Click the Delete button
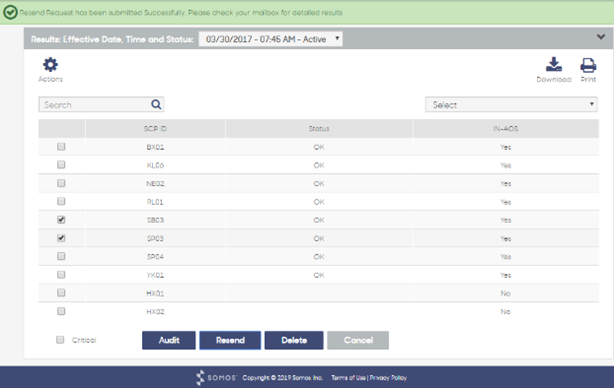The height and width of the screenshot is (388, 614). (294, 340)
